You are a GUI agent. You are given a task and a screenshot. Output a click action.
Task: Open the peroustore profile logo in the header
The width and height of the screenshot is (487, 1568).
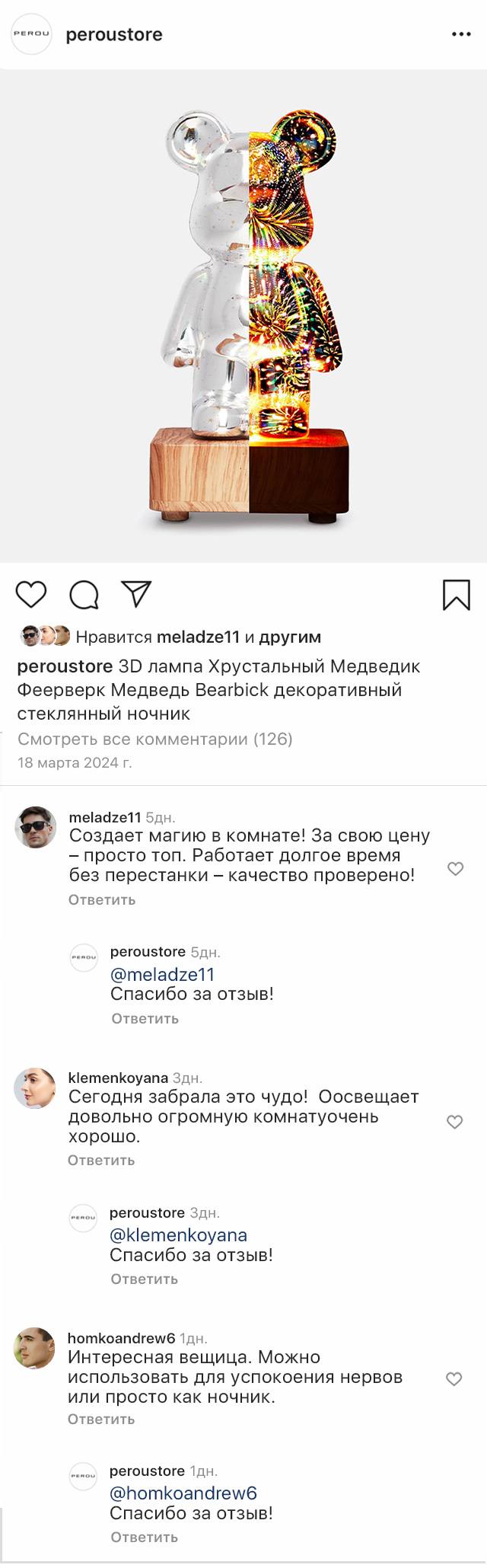click(x=31, y=34)
